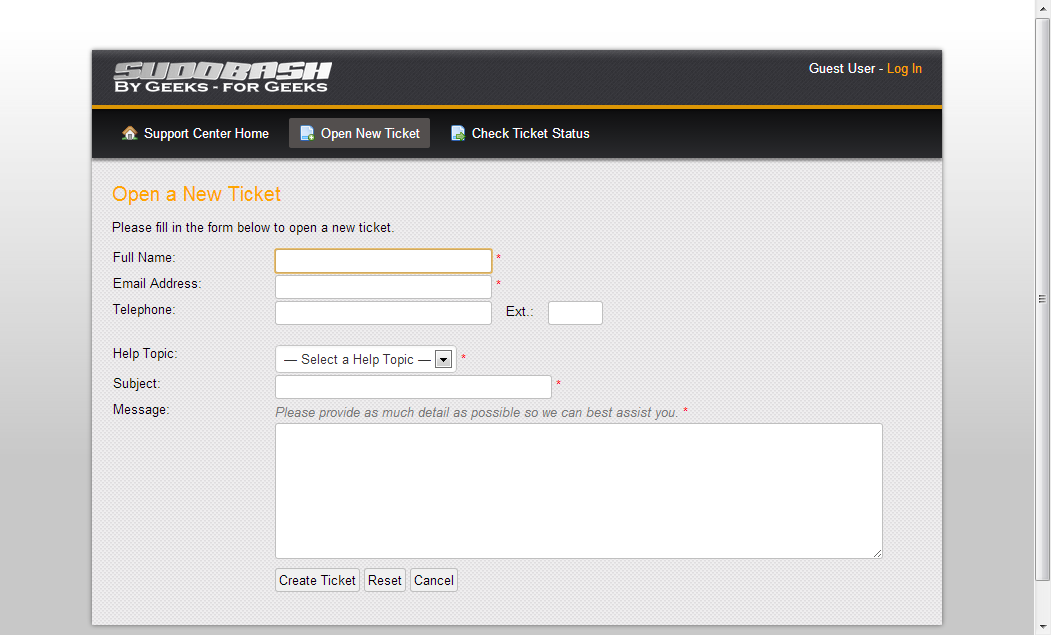
Task: Click the new ticket page icon
Action: click(x=307, y=133)
